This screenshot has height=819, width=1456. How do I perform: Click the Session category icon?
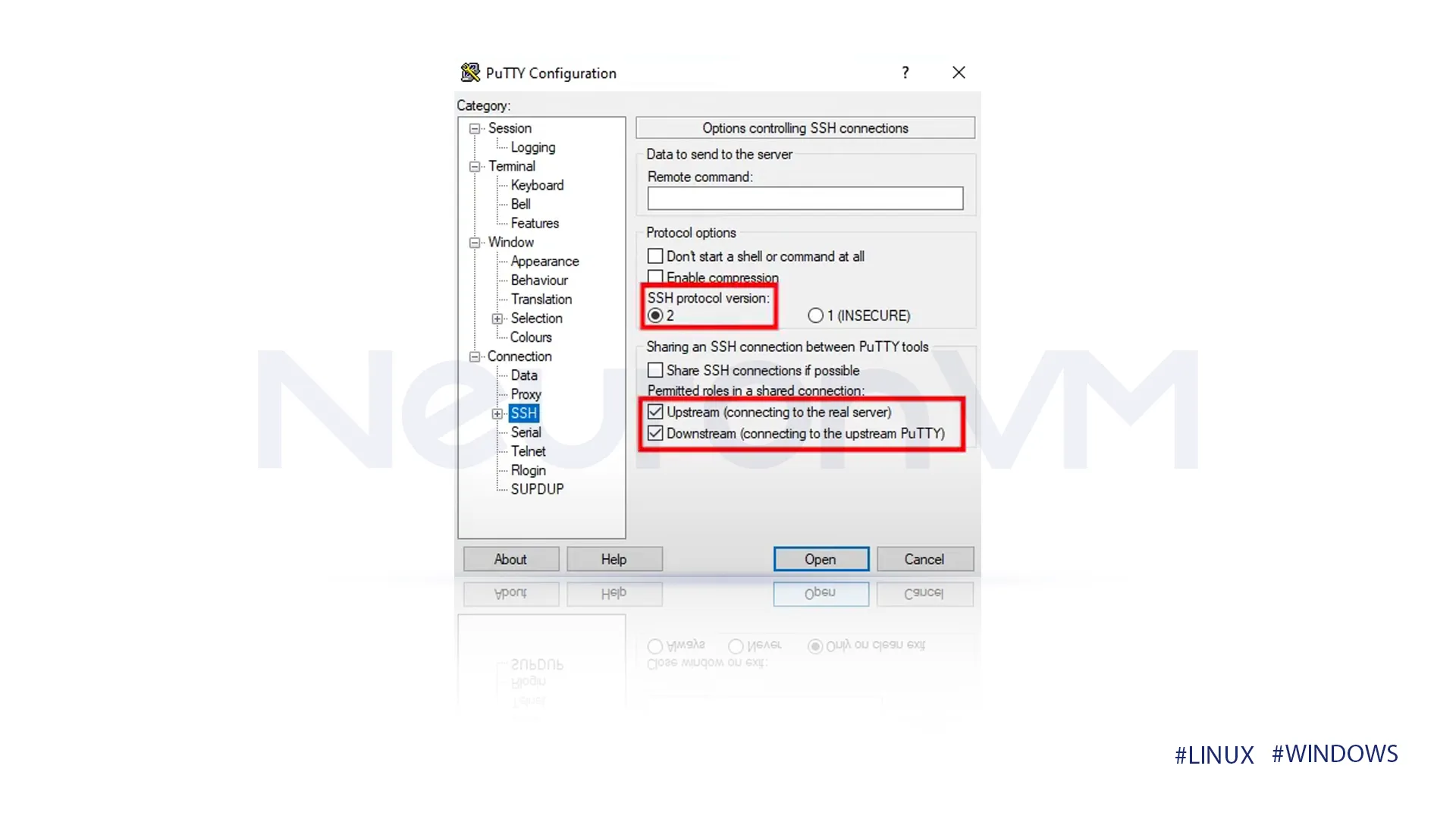tap(475, 127)
